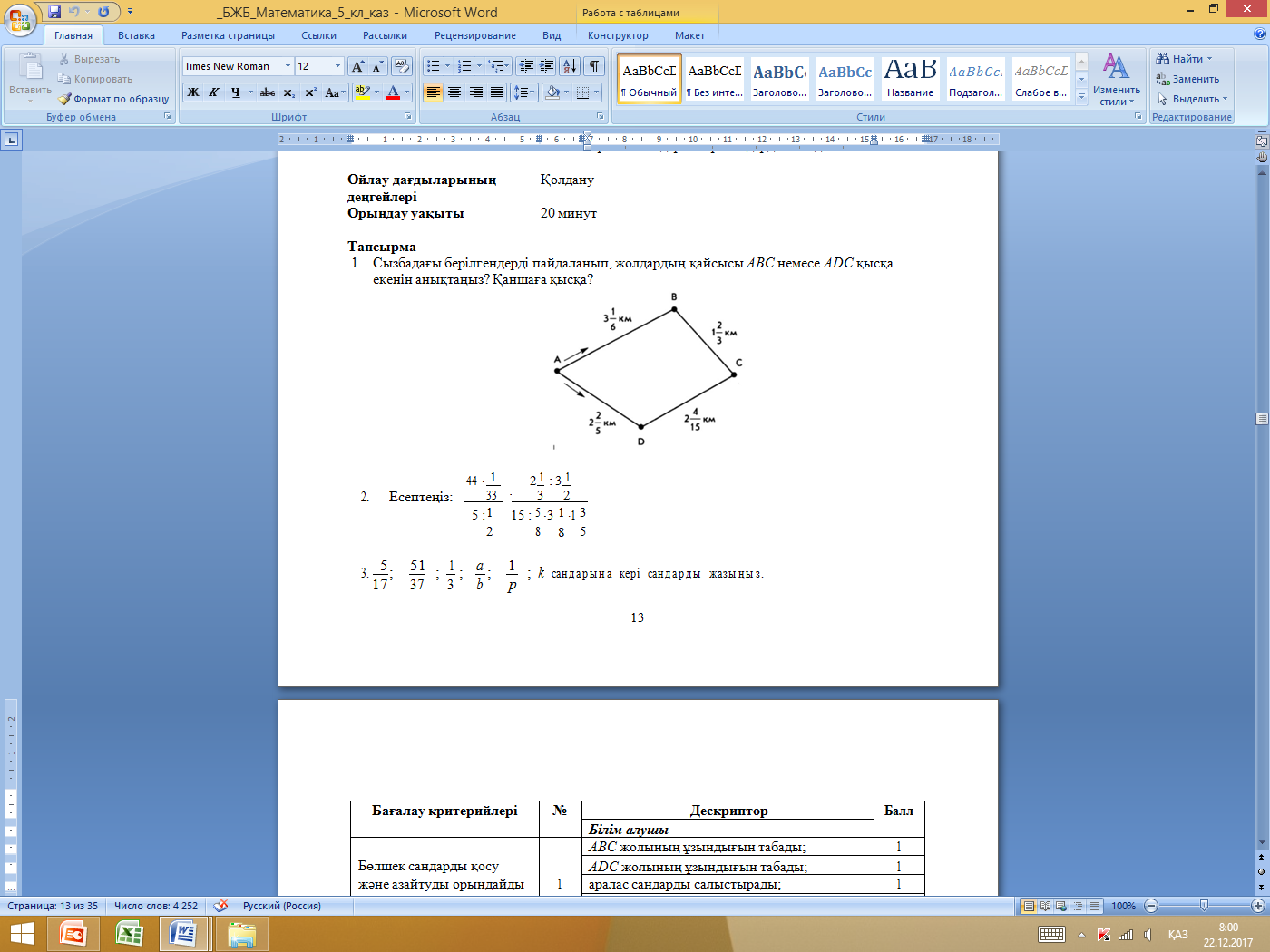Apply the Название style
The width and height of the screenshot is (1270, 952).
coord(910,80)
